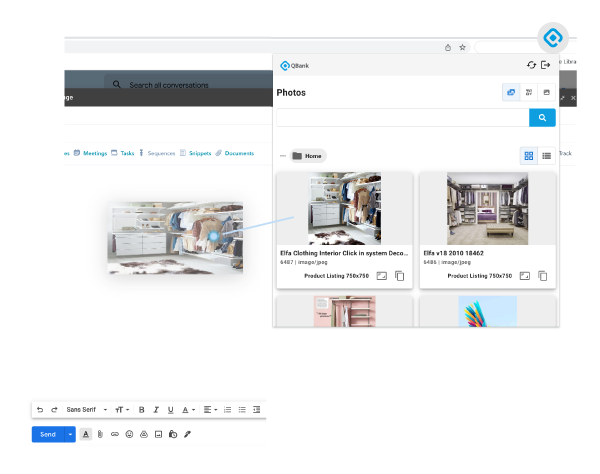Screen dimensions: 600x474
Task: Select the Elfa v18 2010 18462 thumbnail
Action: coord(488,208)
